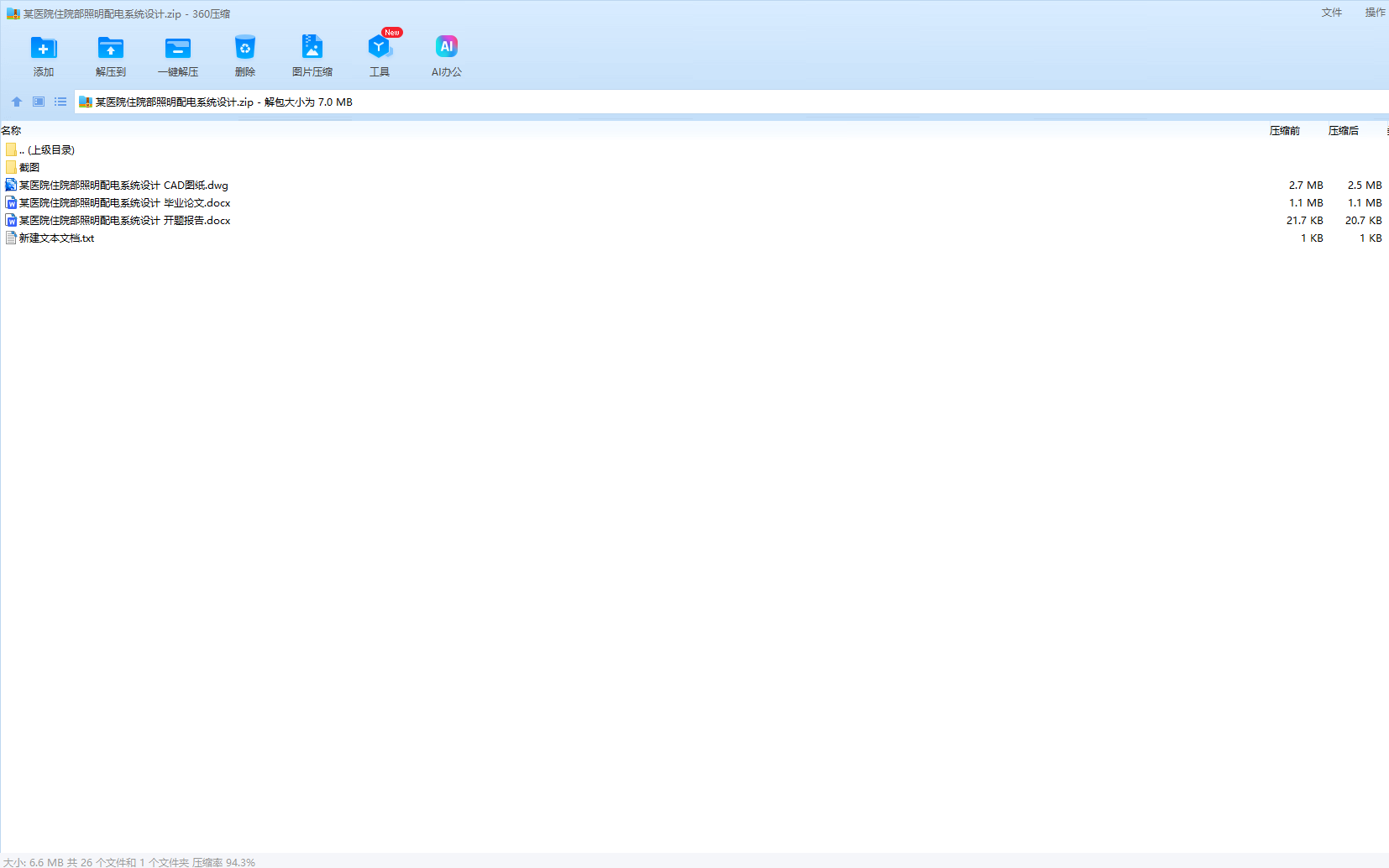Viewport: 1389px width, 868px height.
Task: Click the 360压缩 app icon in title bar
Action: point(13,13)
